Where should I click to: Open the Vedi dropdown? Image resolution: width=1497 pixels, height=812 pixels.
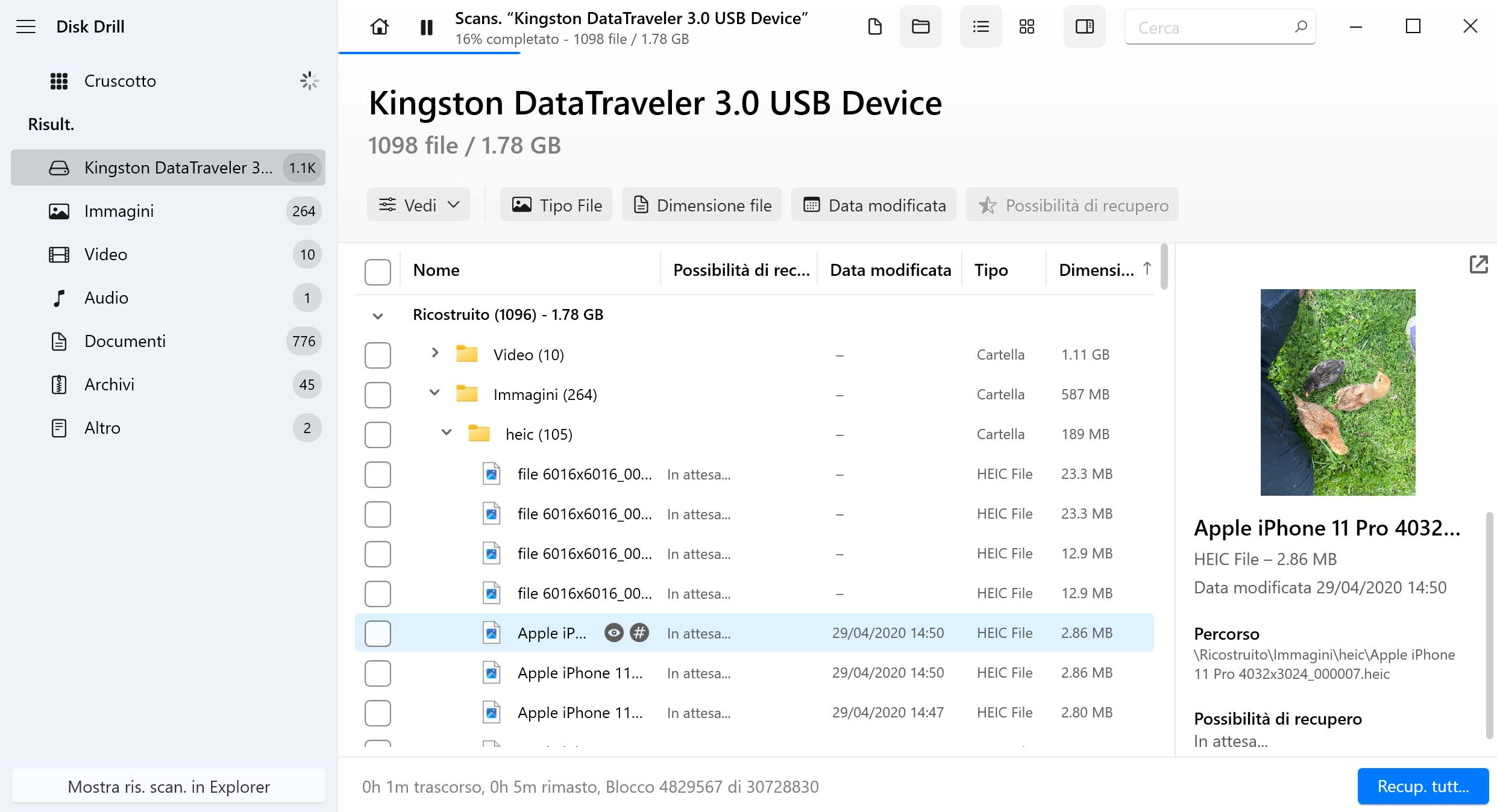(418, 205)
